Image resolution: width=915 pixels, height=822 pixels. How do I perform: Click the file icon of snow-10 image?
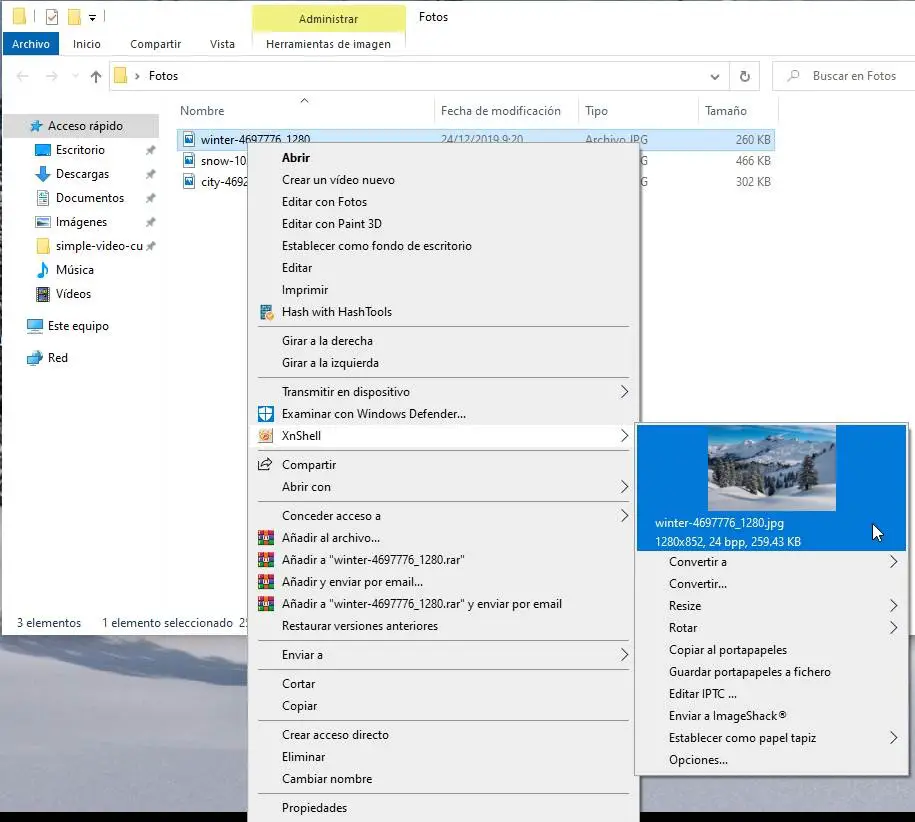pos(189,160)
